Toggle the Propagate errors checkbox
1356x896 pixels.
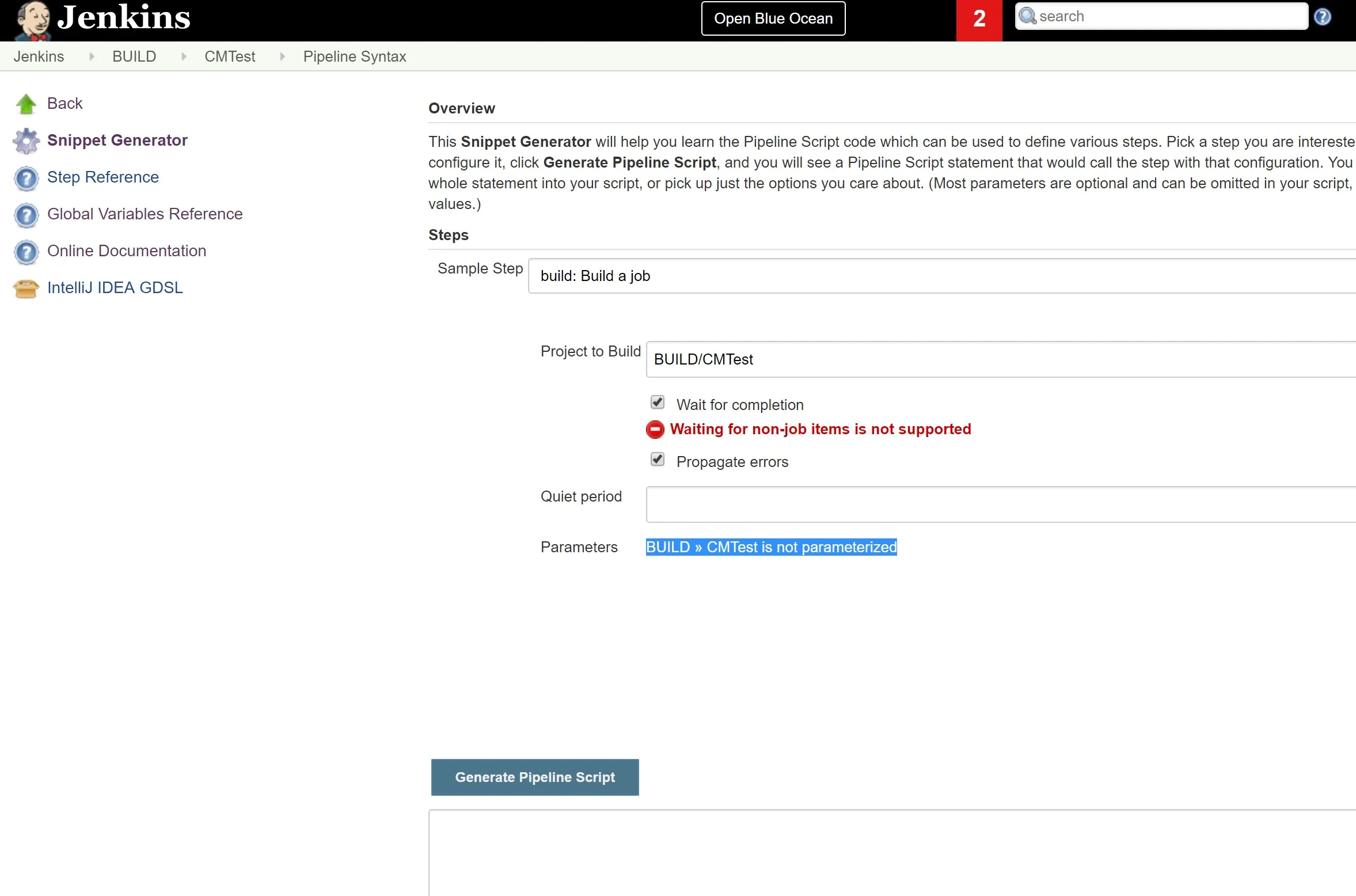click(657, 460)
